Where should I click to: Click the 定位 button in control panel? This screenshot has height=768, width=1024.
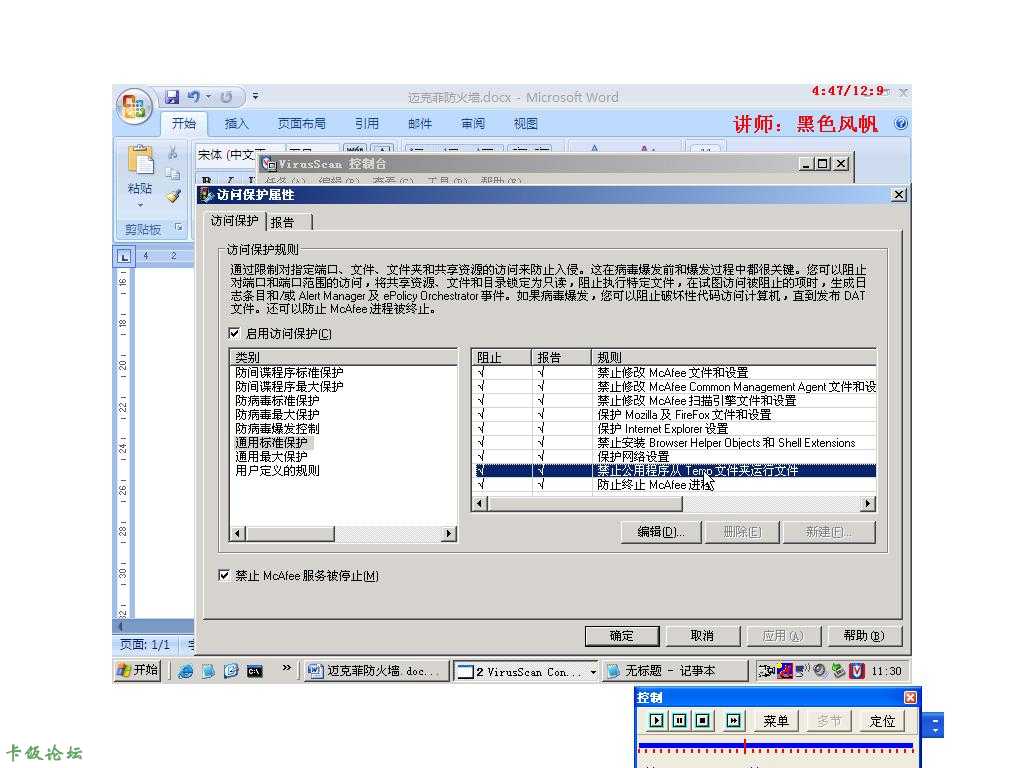click(882, 720)
